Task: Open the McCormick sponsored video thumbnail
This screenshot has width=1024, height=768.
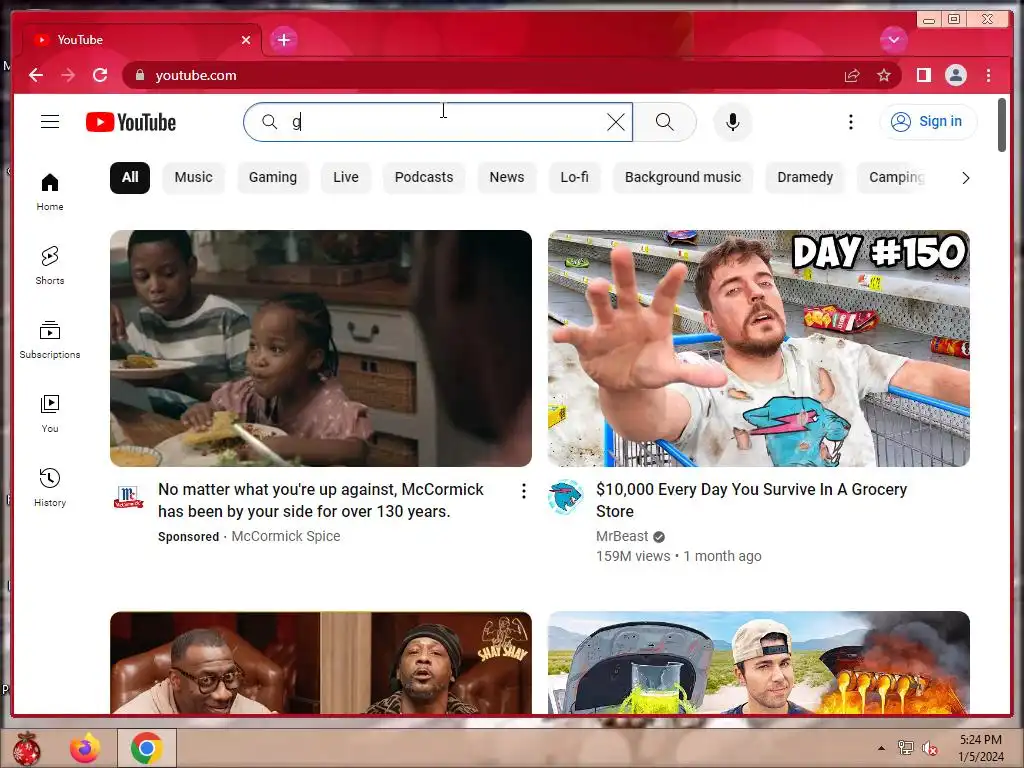Action: [x=321, y=348]
